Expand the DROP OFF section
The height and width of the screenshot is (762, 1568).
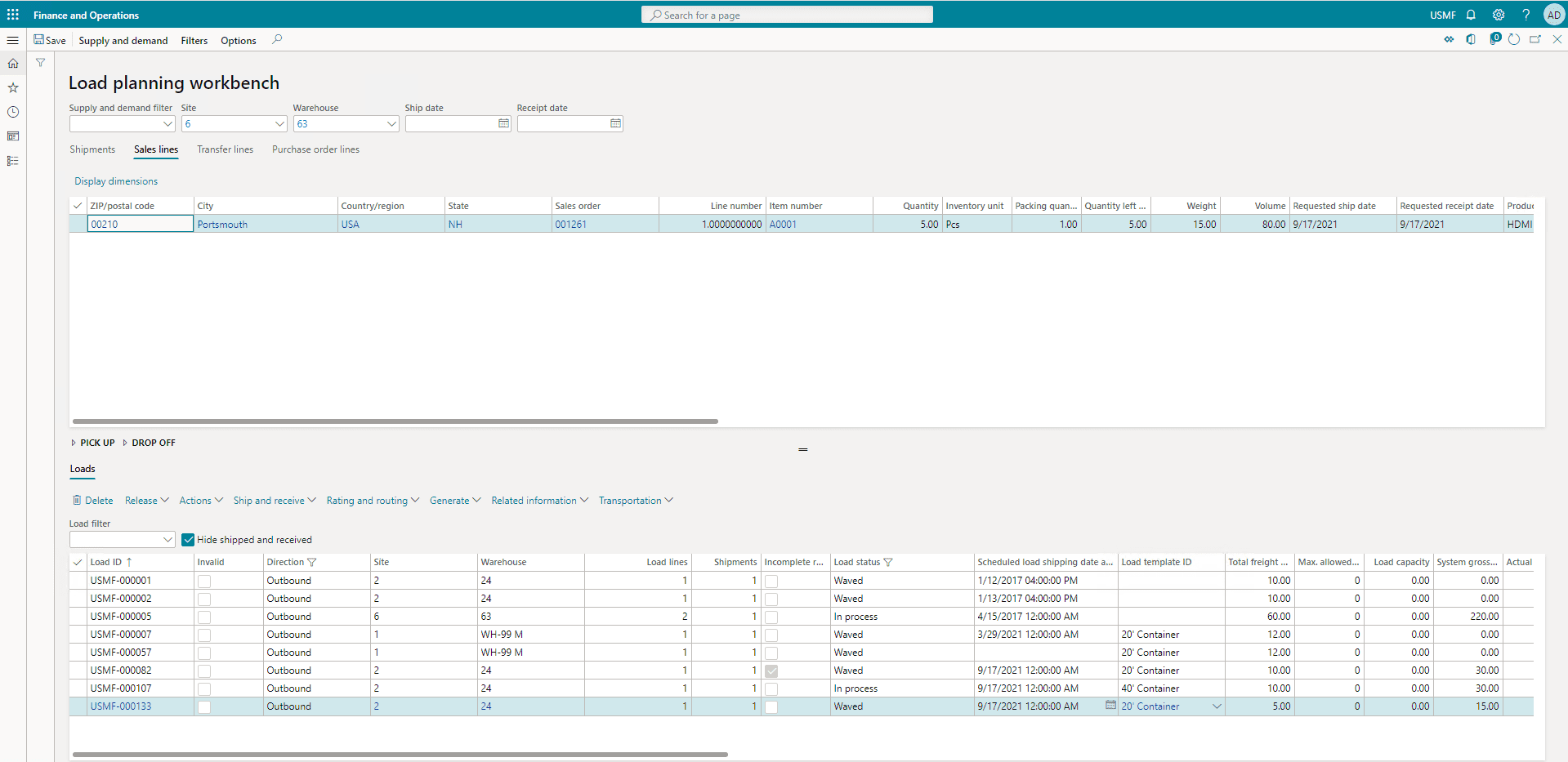pyautogui.click(x=149, y=443)
